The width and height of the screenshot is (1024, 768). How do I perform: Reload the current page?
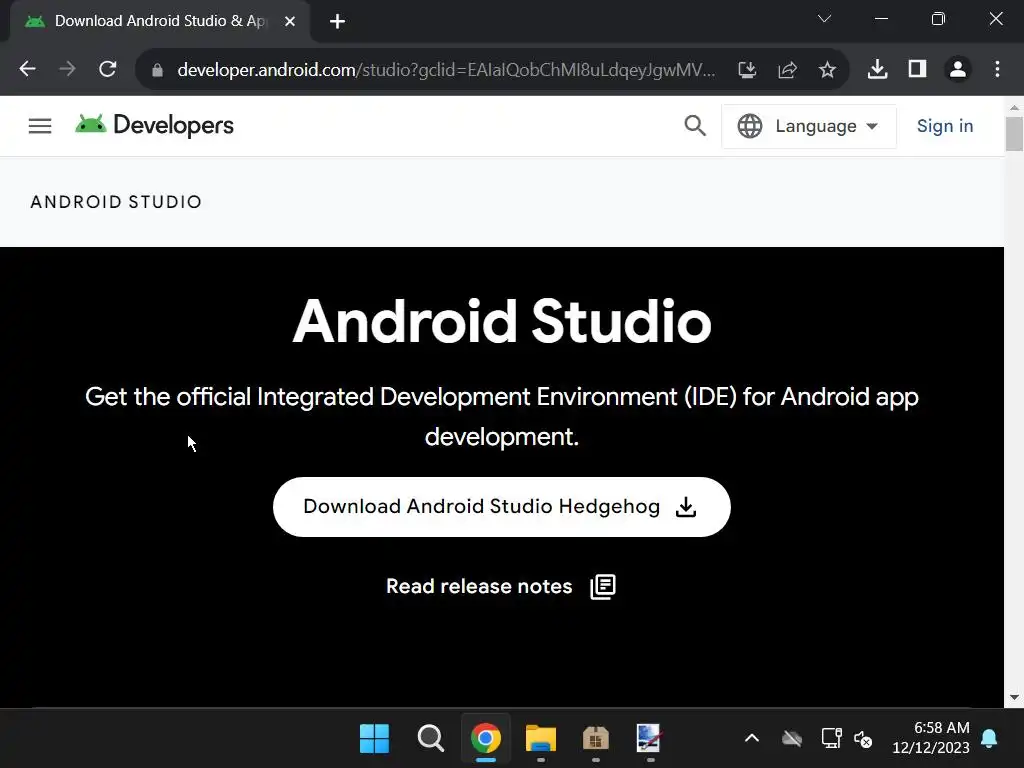click(x=108, y=69)
